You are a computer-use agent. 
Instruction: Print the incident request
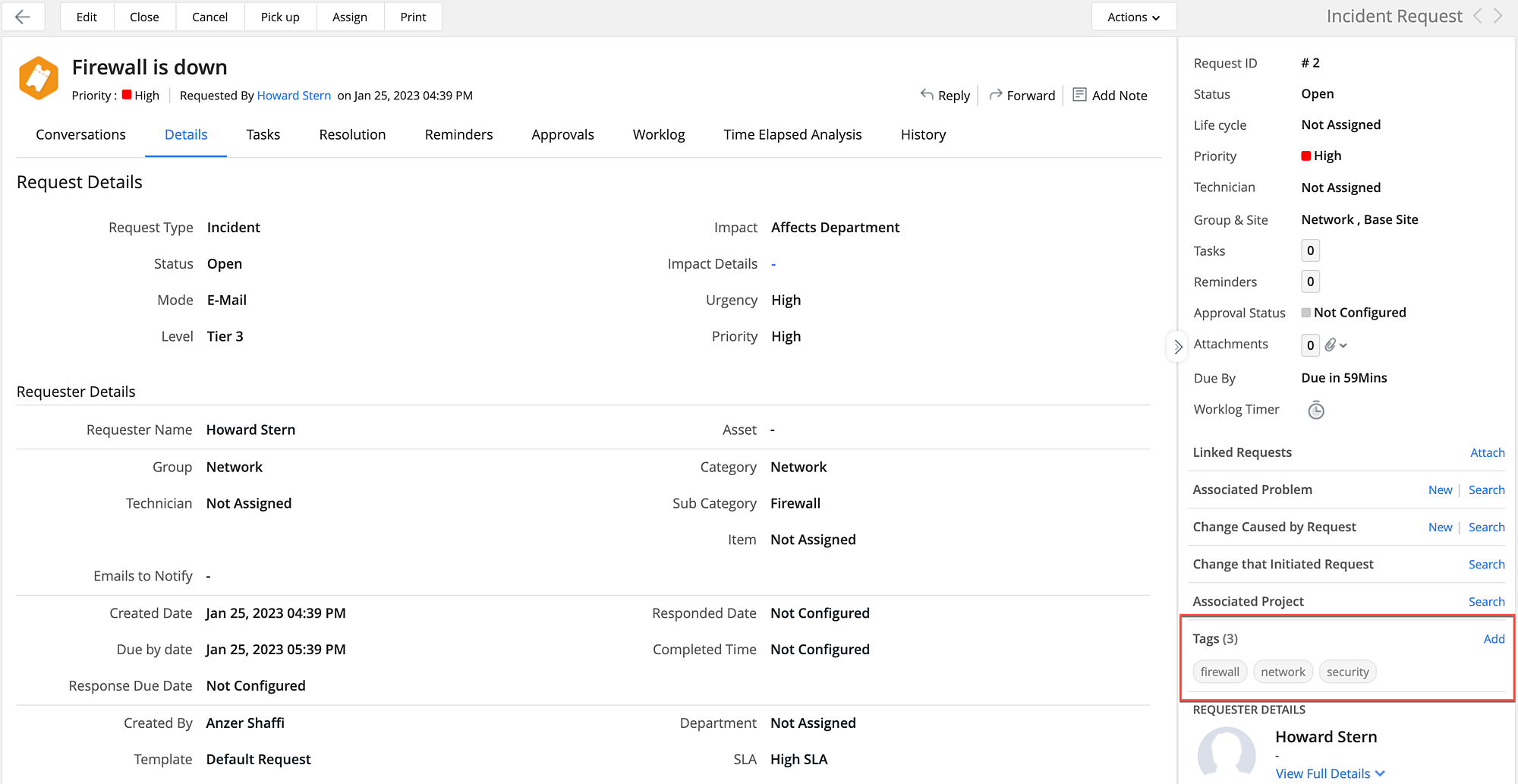(x=414, y=17)
